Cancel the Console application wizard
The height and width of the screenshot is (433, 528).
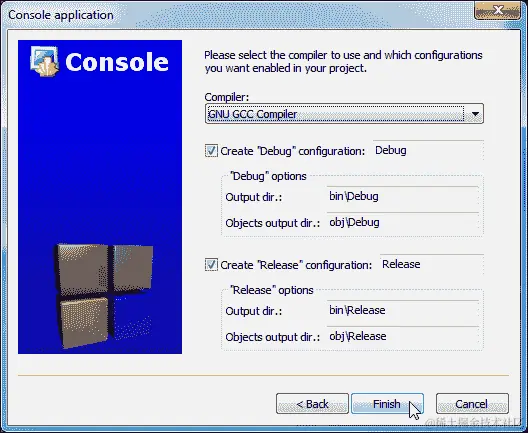472,403
